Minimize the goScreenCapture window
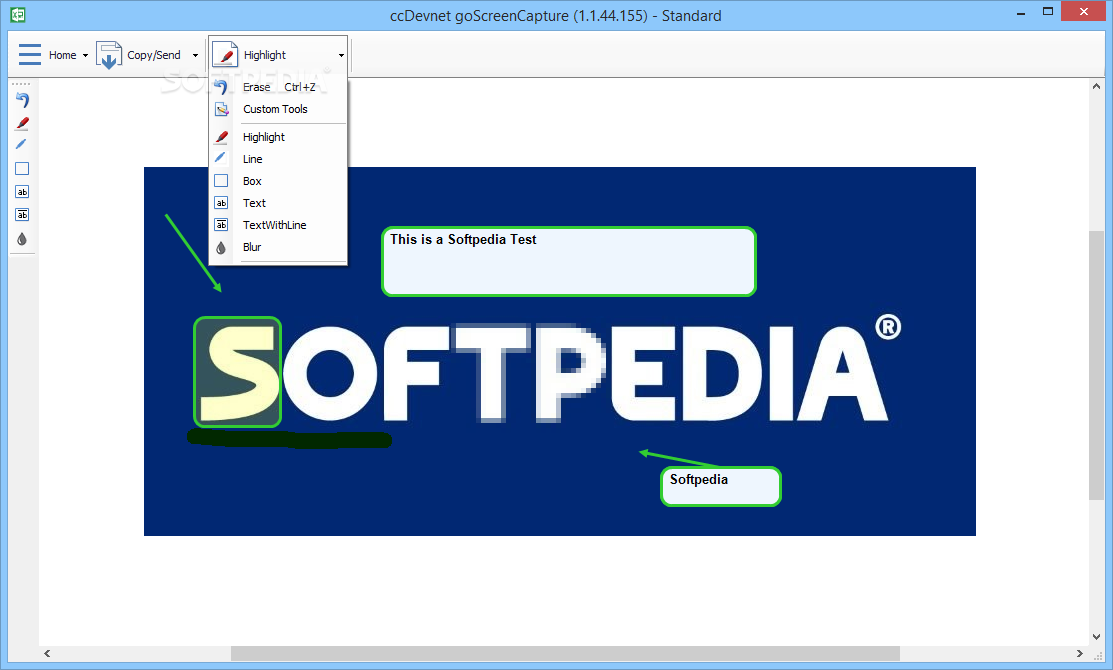Image resolution: width=1113 pixels, height=670 pixels. pyautogui.click(x=1021, y=13)
